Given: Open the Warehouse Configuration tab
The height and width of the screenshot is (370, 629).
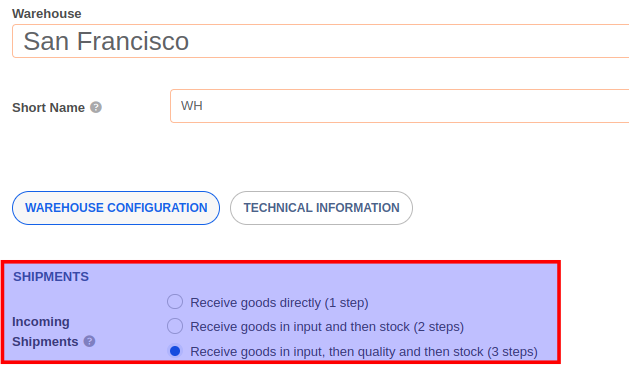Looking at the screenshot, I should coord(116,208).
